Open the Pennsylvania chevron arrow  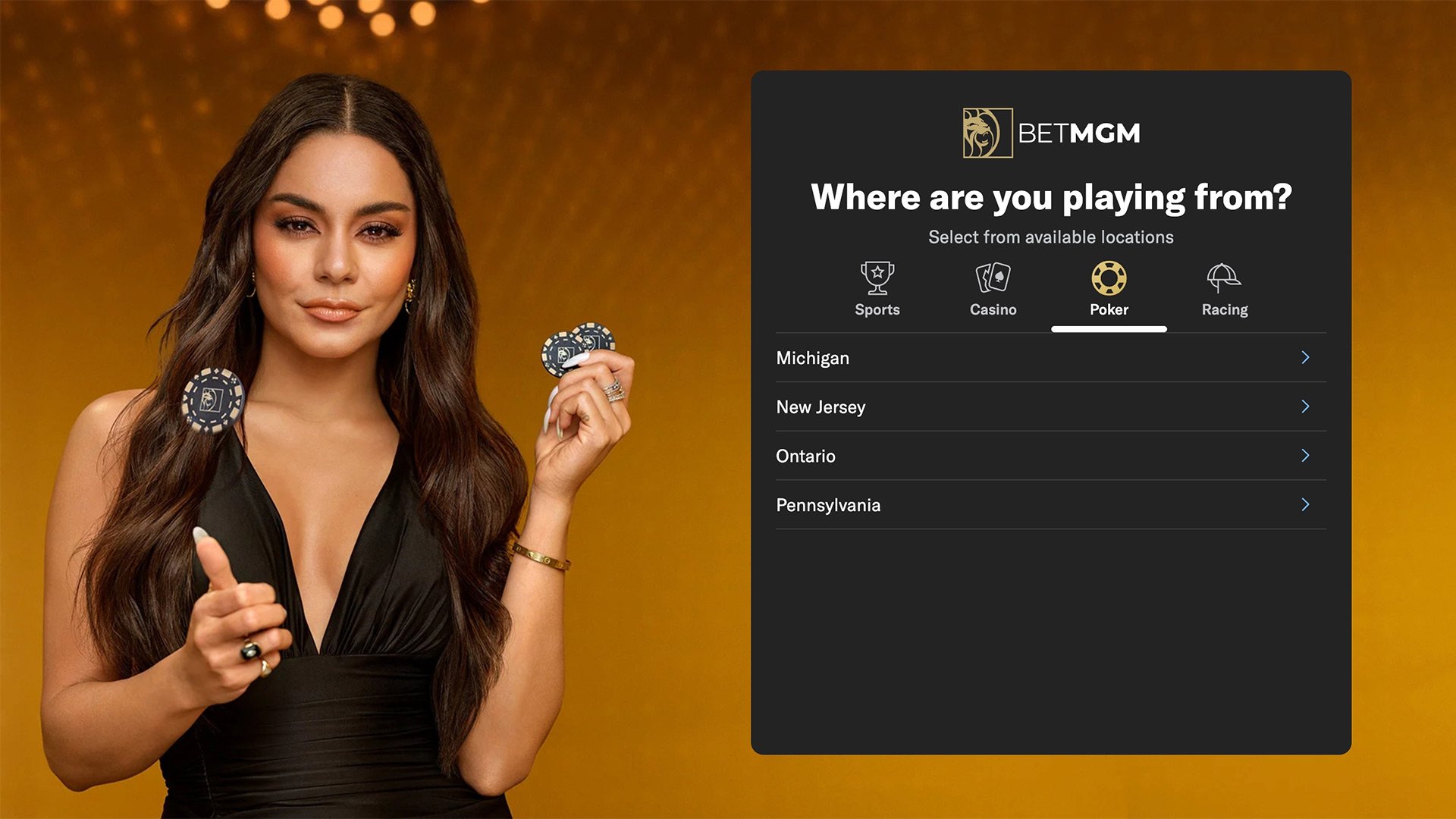tap(1305, 504)
